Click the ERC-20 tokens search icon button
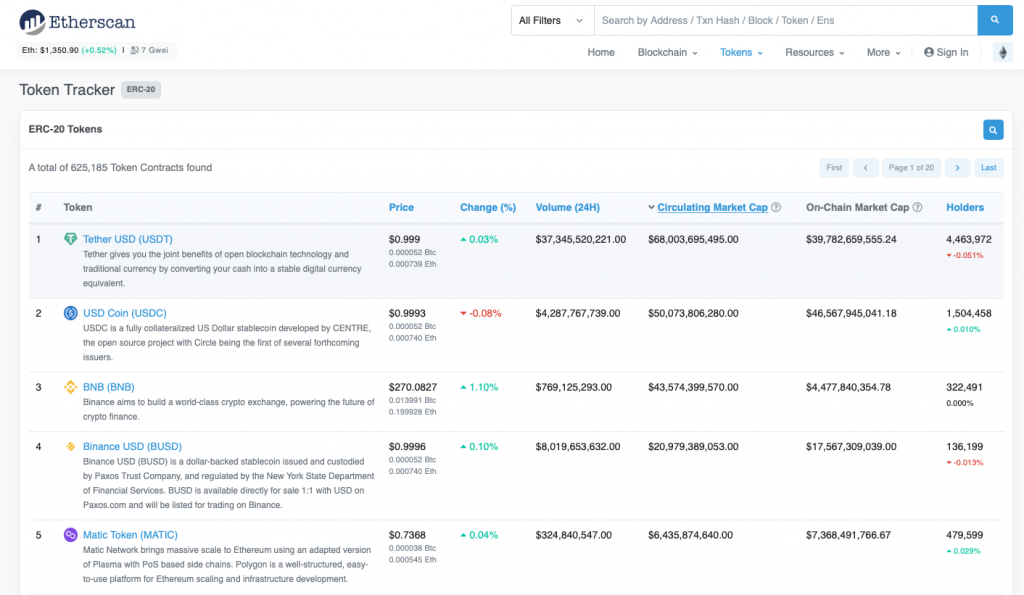1024x595 pixels. point(993,130)
